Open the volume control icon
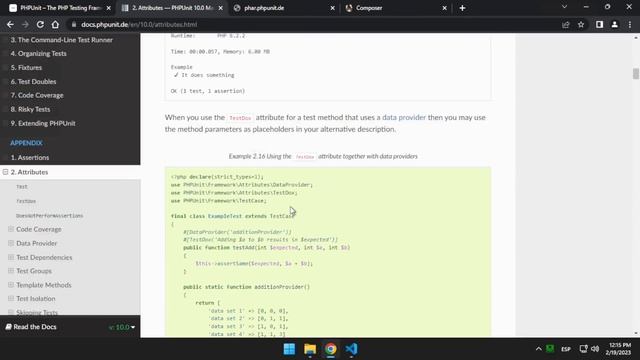640x360 pixels. pyautogui.click(x=595, y=349)
